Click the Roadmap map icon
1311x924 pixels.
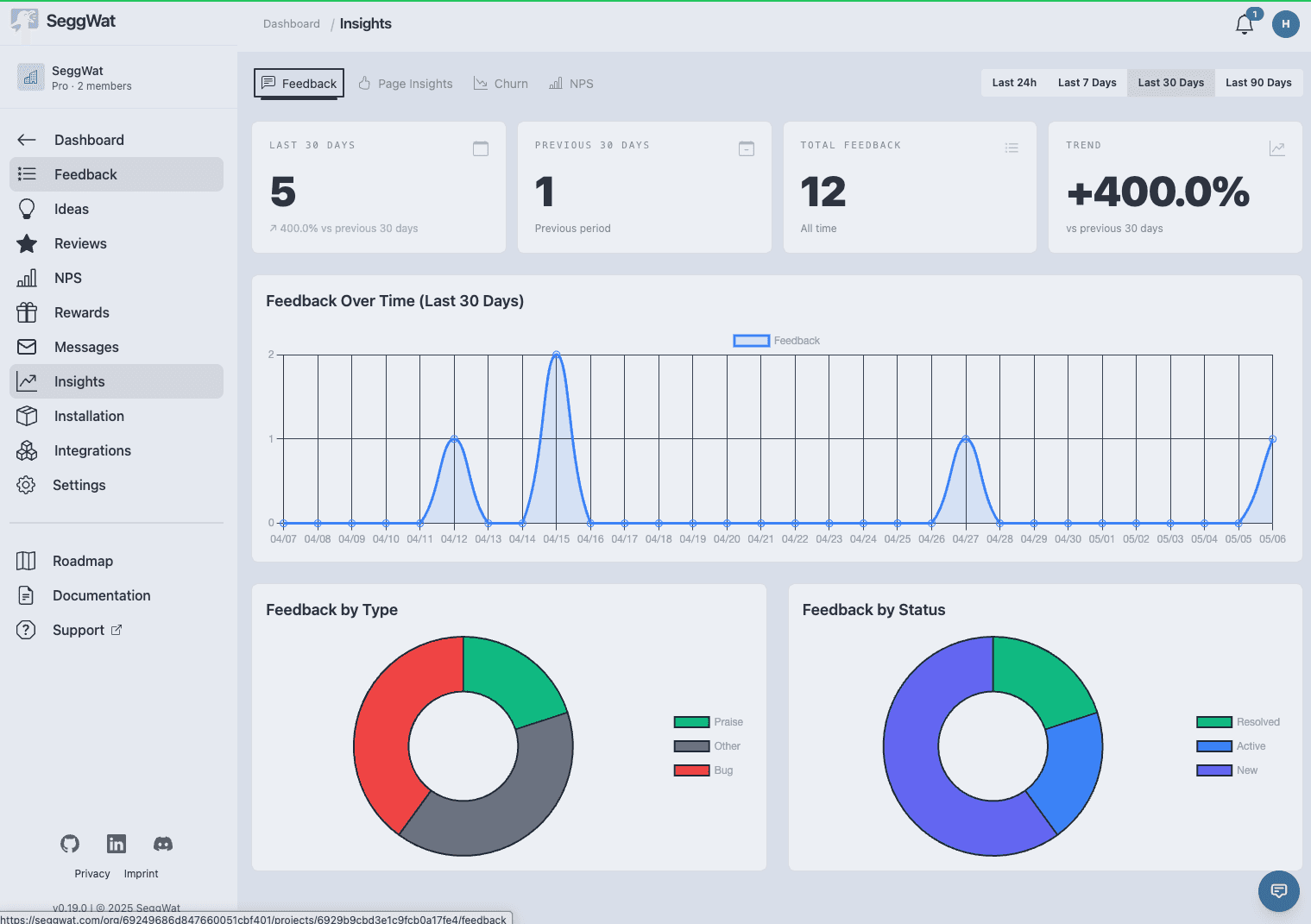[x=26, y=561]
